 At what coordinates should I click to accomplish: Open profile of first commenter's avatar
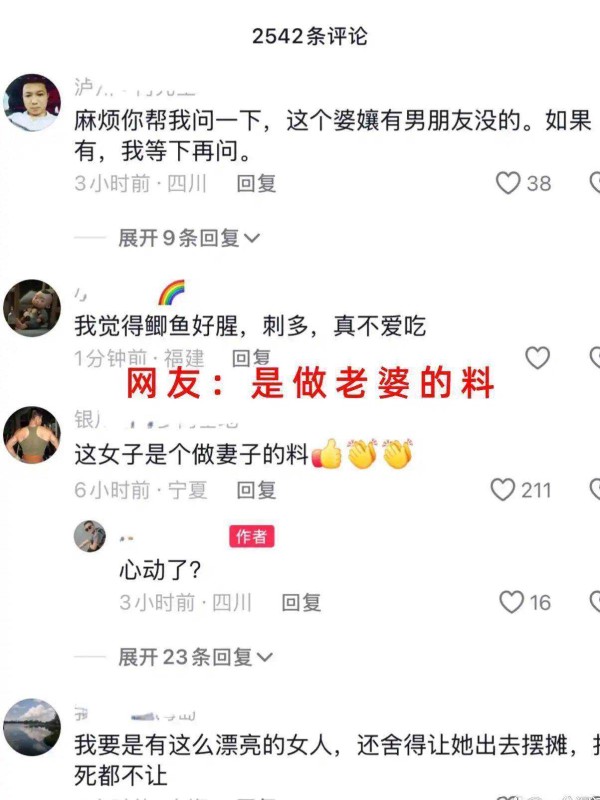click(32, 103)
